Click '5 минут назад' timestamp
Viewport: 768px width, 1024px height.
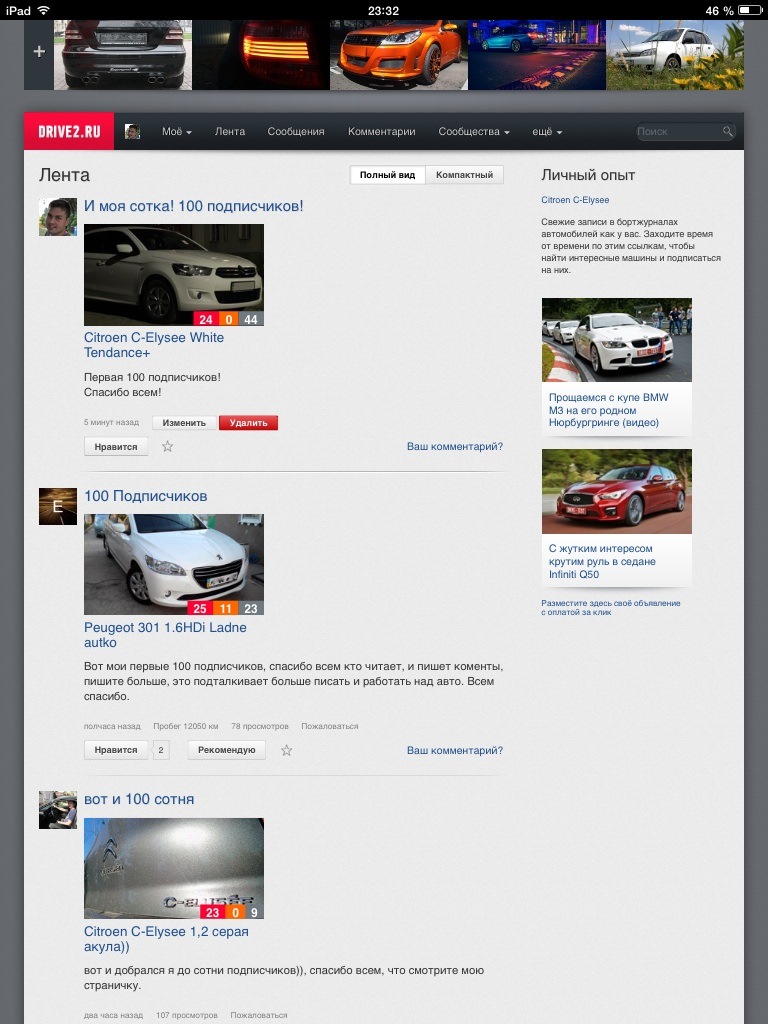(111, 423)
